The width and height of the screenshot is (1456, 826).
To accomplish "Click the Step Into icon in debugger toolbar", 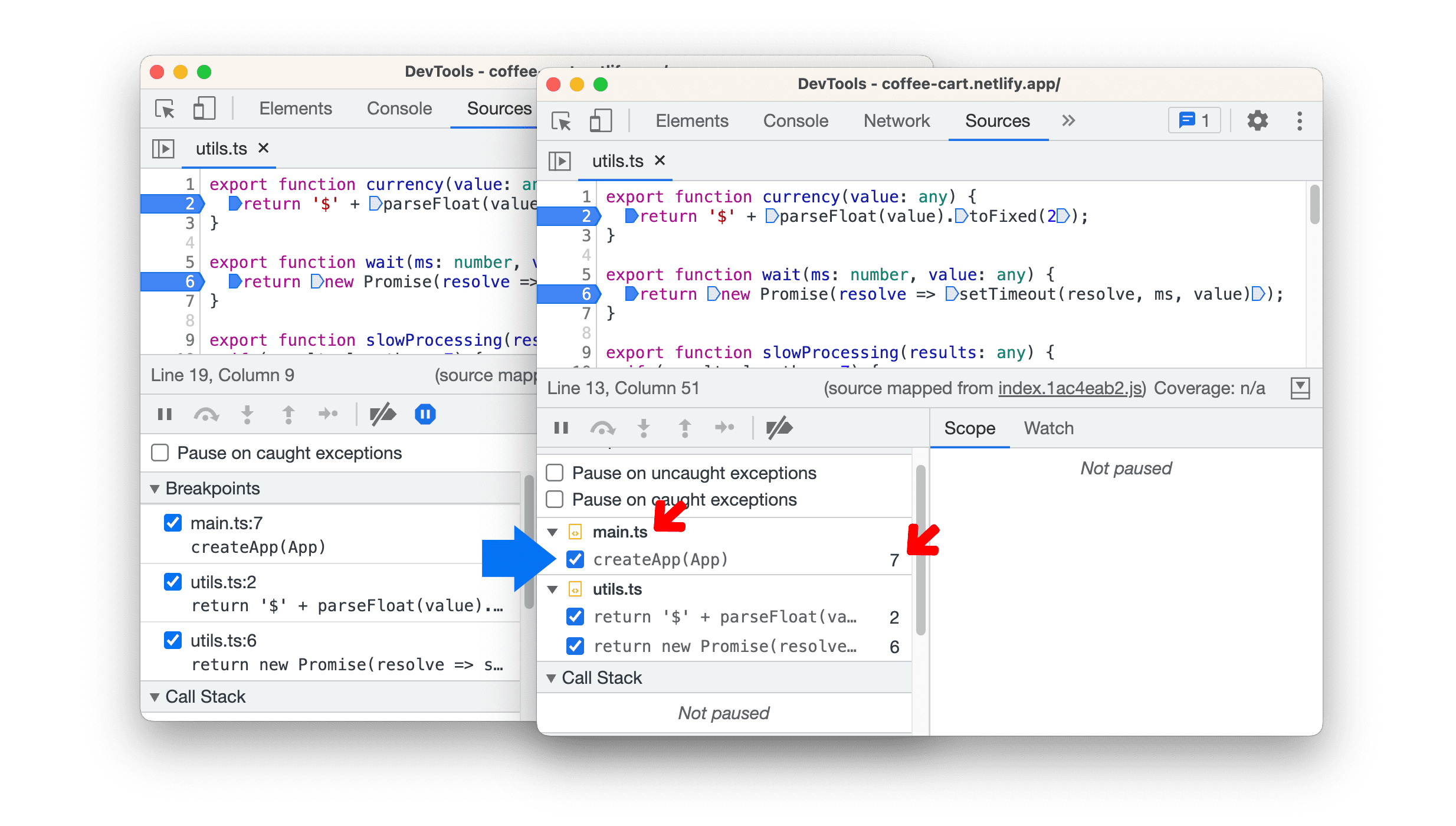I will coord(644,427).
